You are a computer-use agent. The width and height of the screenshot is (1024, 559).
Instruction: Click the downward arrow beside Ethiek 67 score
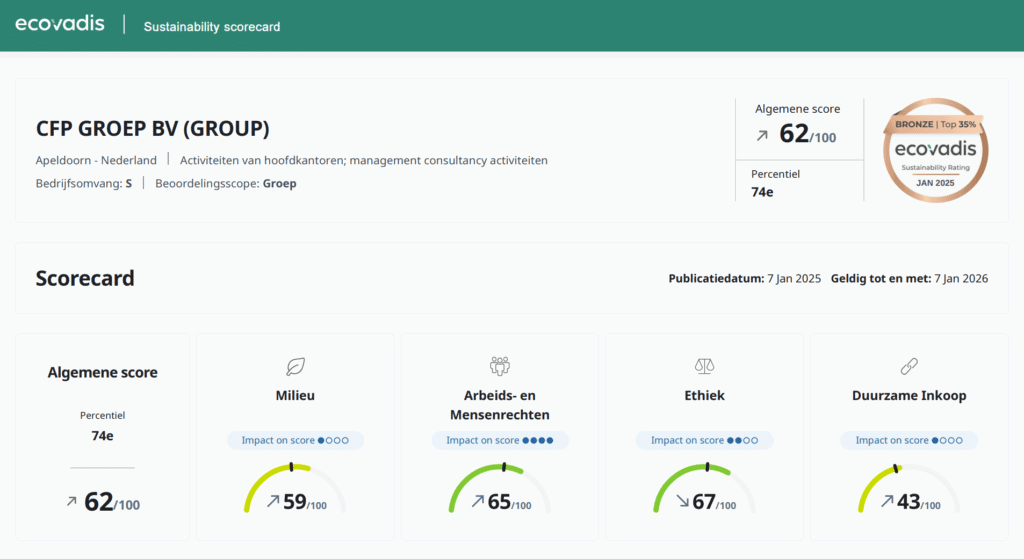click(x=682, y=501)
